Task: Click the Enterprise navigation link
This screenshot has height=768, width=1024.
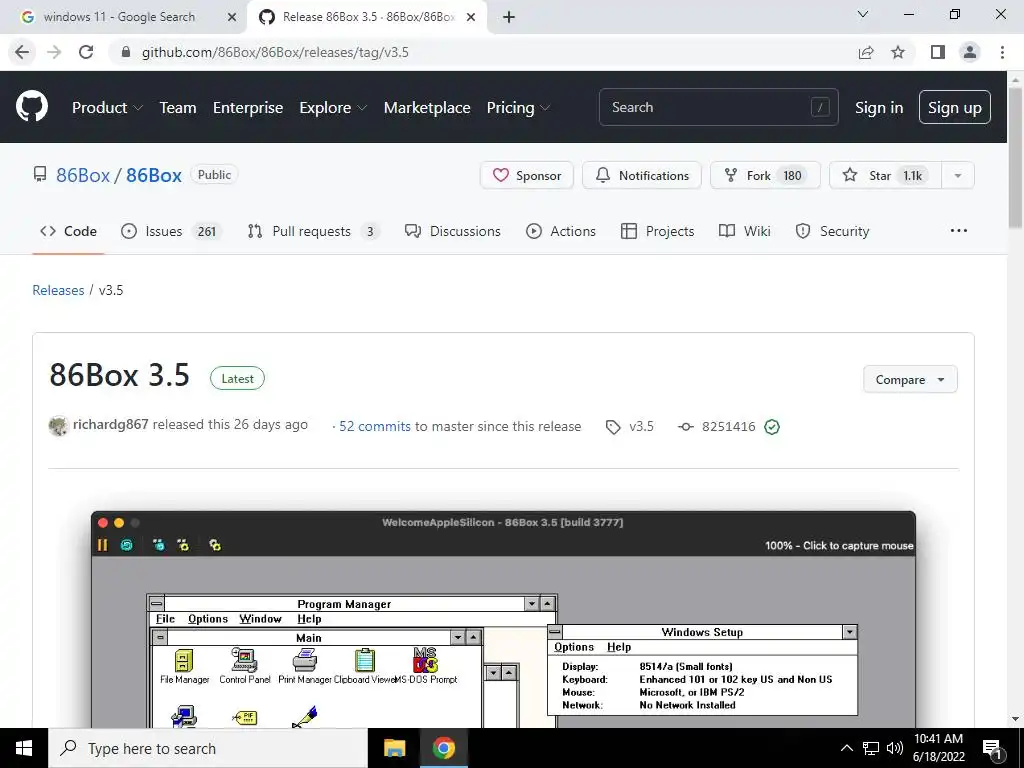Action: pos(248,108)
